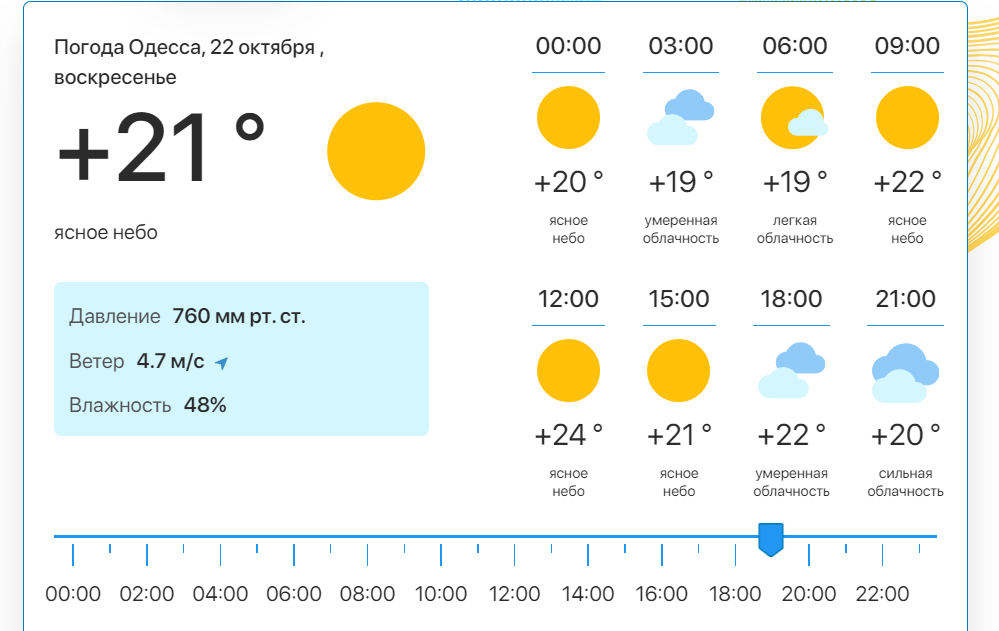This screenshot has height=631, width=999.
Task: Click the sun icon under 09:00
Action: coord(907,118)
